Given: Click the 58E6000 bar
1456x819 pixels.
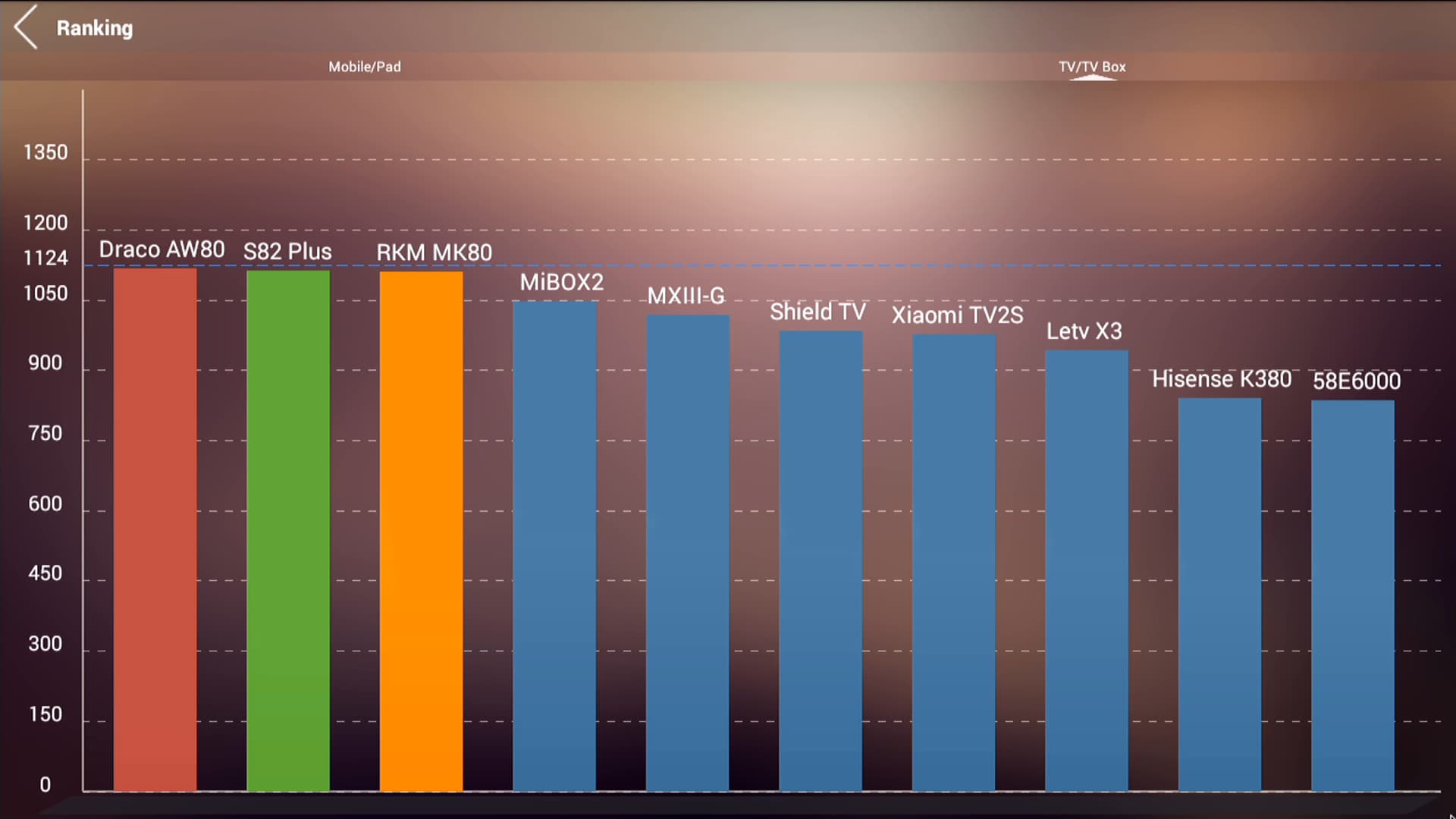Looking at the screenshot, I should pos(1353,596).
